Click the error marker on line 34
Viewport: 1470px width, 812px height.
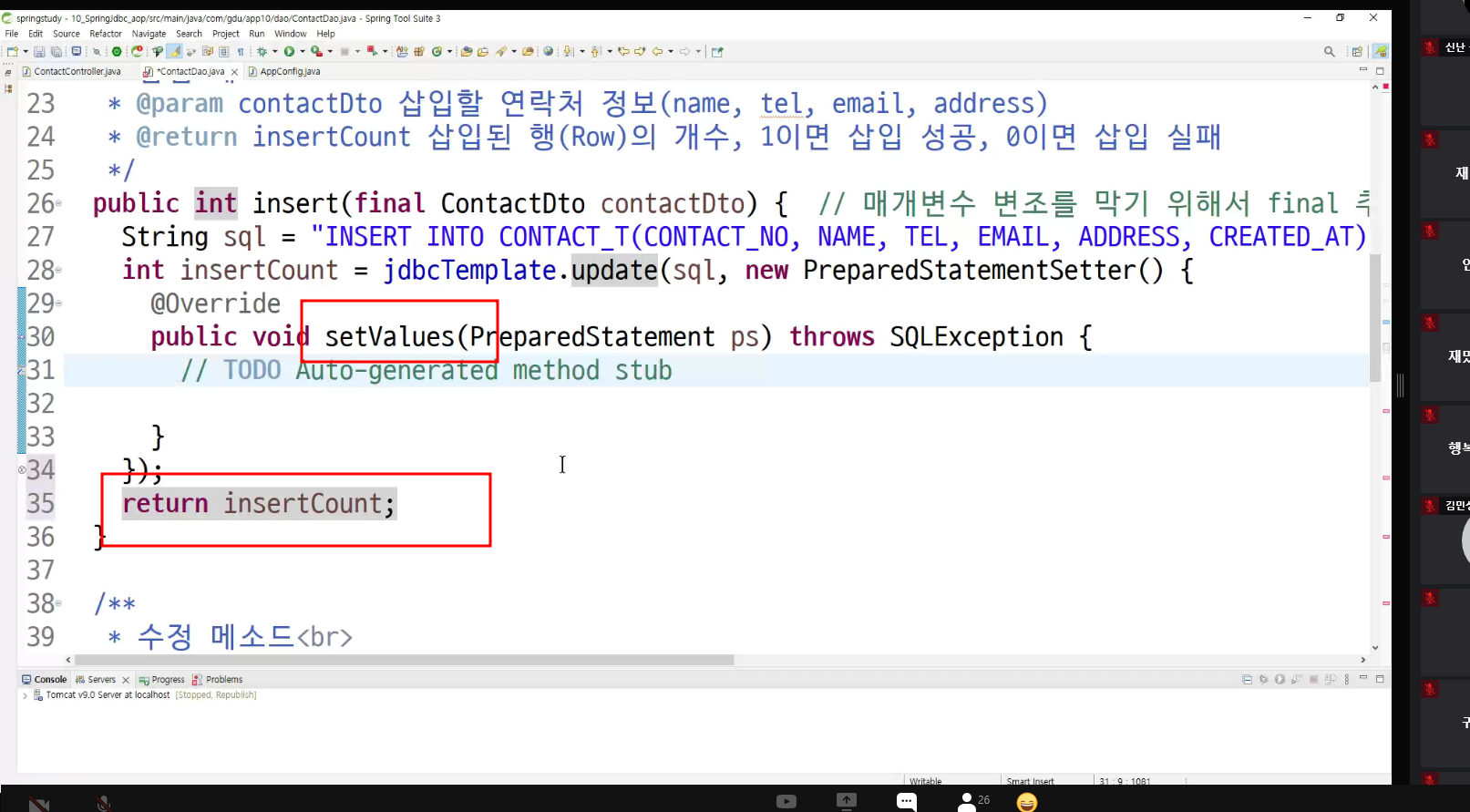point(22,470)
